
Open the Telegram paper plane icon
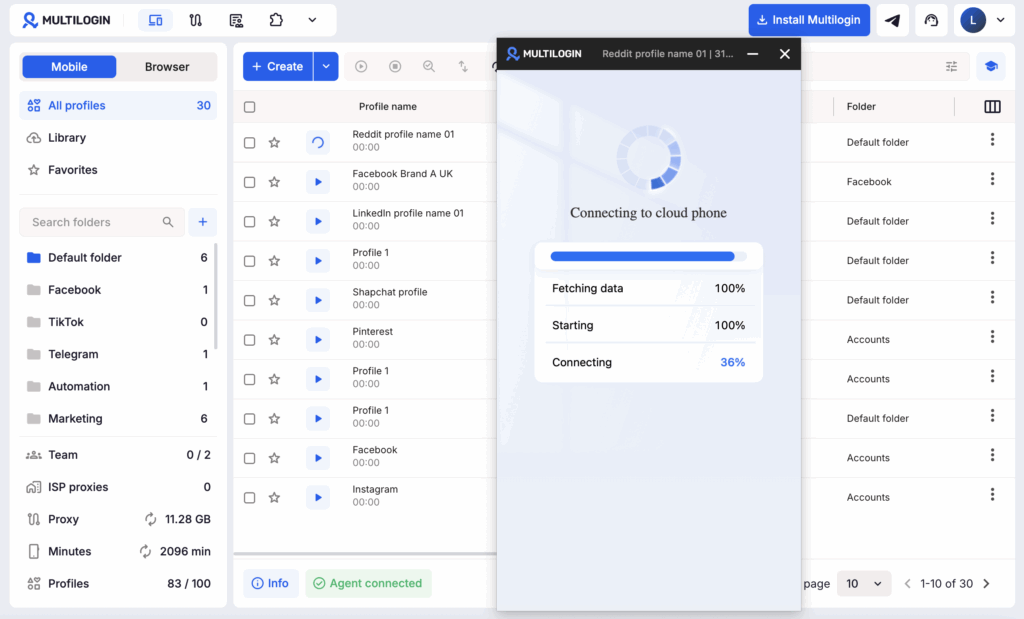click(x=892, y=20)
